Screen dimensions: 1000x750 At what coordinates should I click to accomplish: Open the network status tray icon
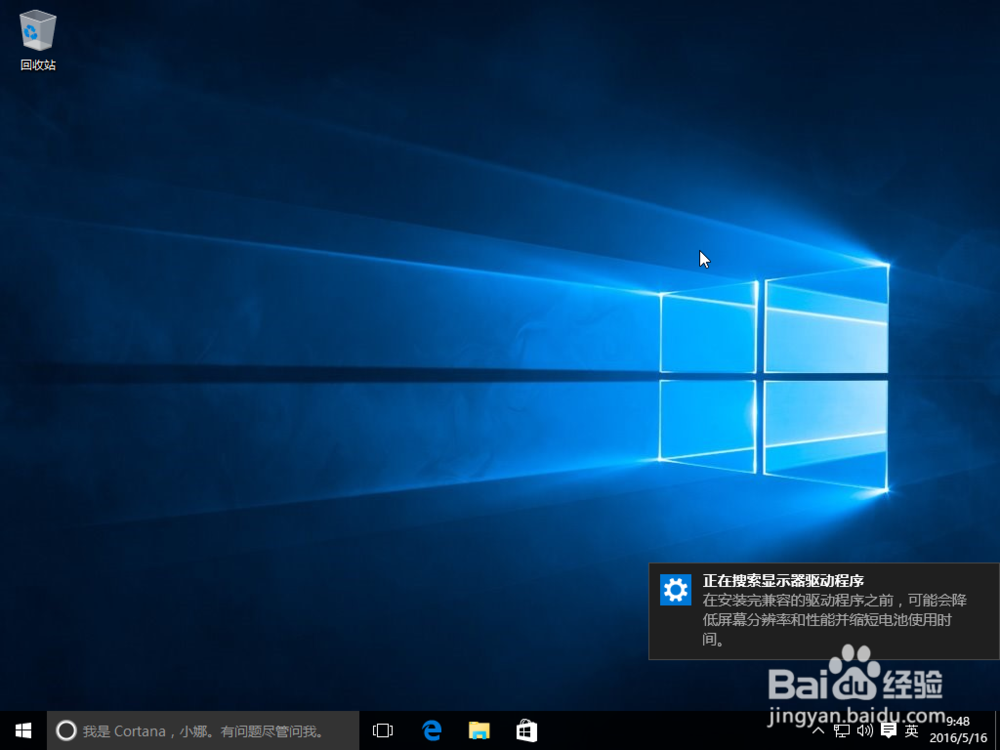[x=841, y=731]
